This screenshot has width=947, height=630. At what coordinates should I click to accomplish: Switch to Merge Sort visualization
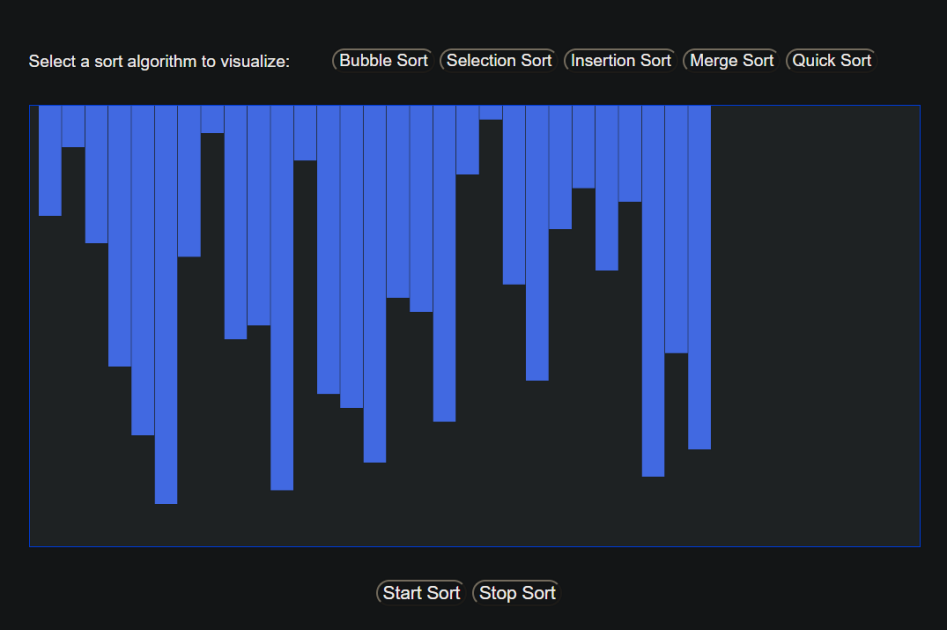(x=731, y=60)
